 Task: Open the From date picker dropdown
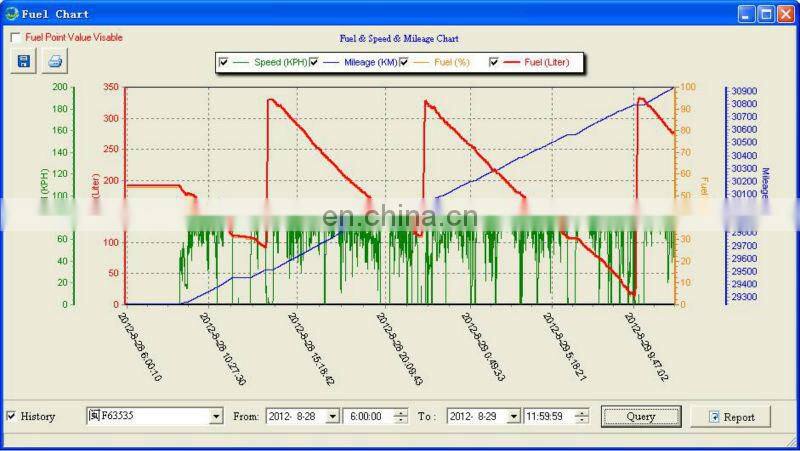coord(332,416)
